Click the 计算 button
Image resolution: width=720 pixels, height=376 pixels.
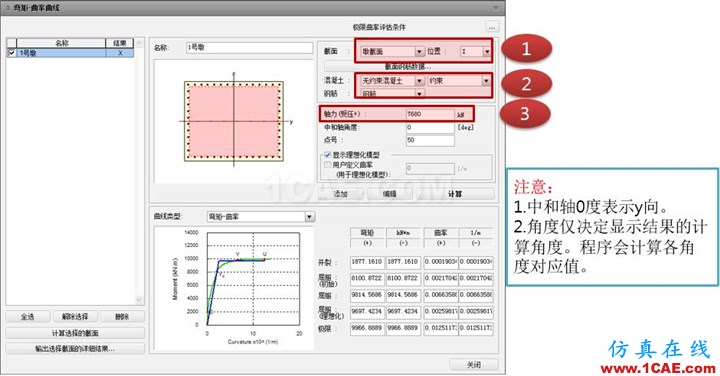click(455, 194)
